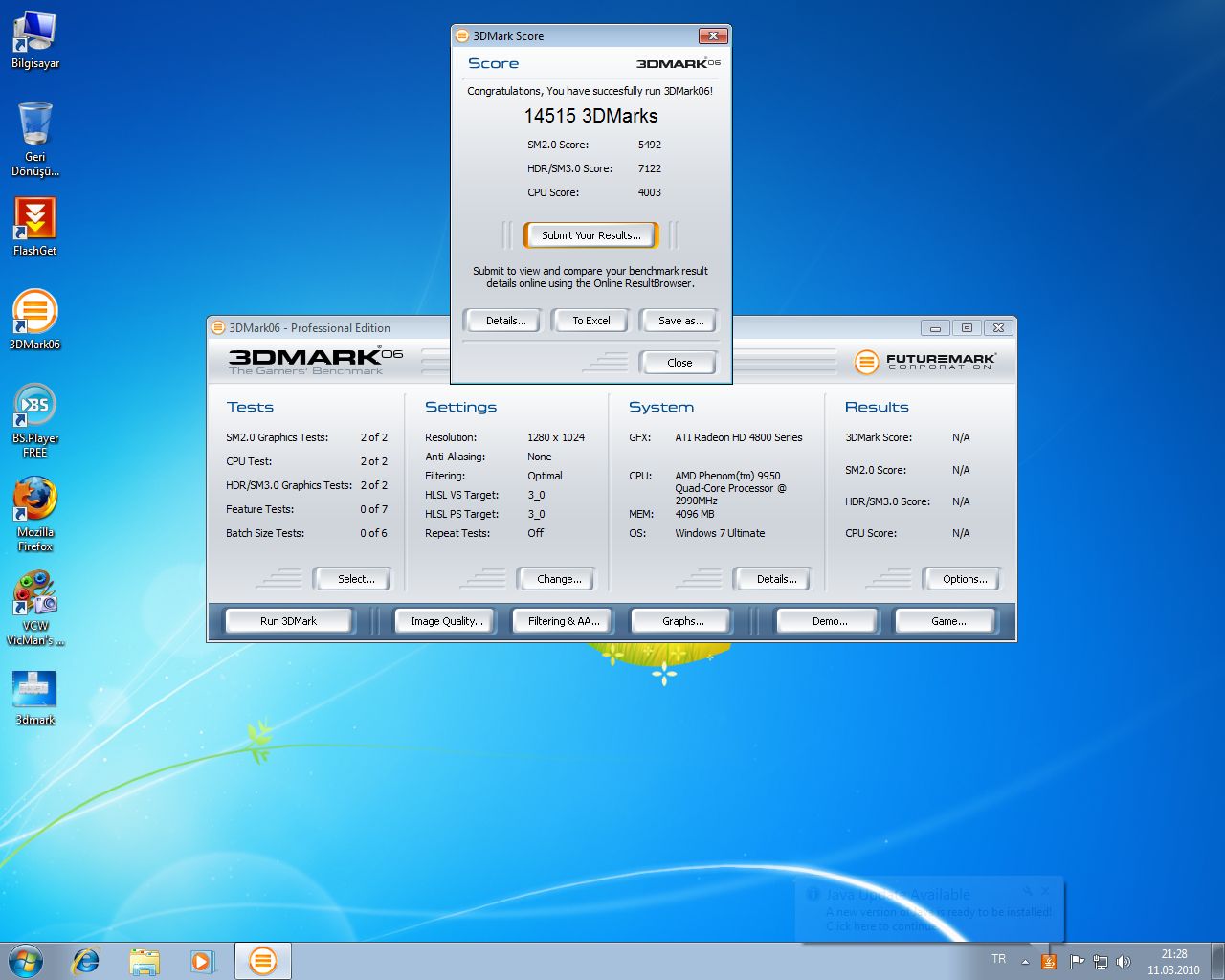Click the TR language indicator
Image resolution: width=1225 pixels, height=980 pixels.
(999, 959)
